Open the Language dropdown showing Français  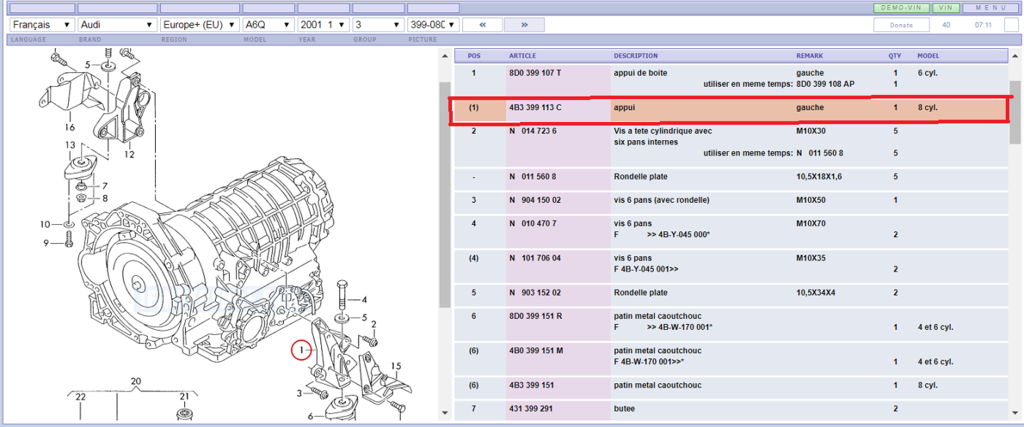click(40, 24)
